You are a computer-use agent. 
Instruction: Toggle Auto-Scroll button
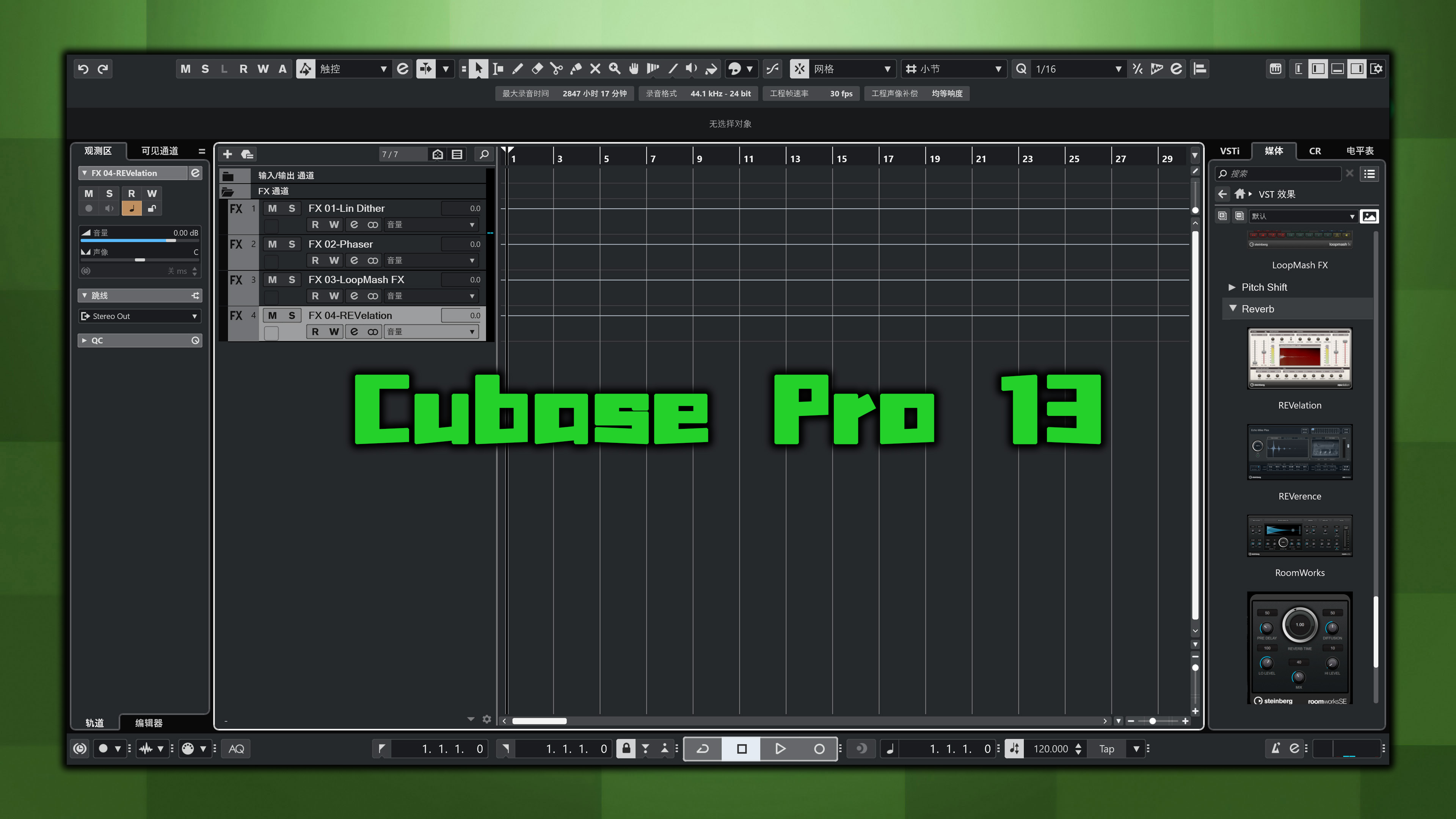pos(425,69)
